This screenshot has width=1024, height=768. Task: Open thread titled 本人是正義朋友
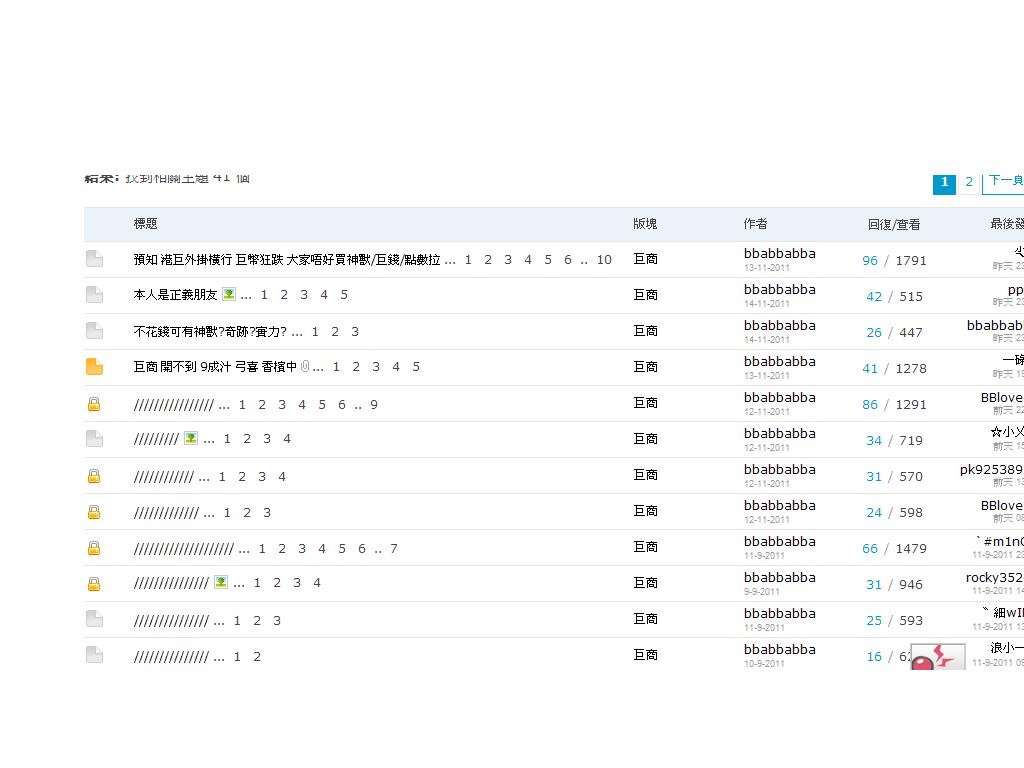click(x=175, y=295)
